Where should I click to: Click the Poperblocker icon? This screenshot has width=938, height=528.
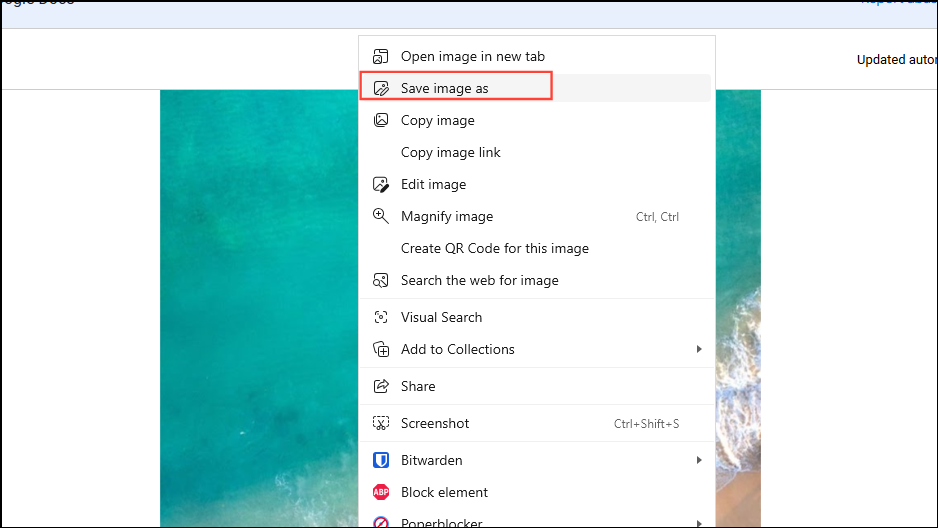pyautogui.click(x=380, y=523)
